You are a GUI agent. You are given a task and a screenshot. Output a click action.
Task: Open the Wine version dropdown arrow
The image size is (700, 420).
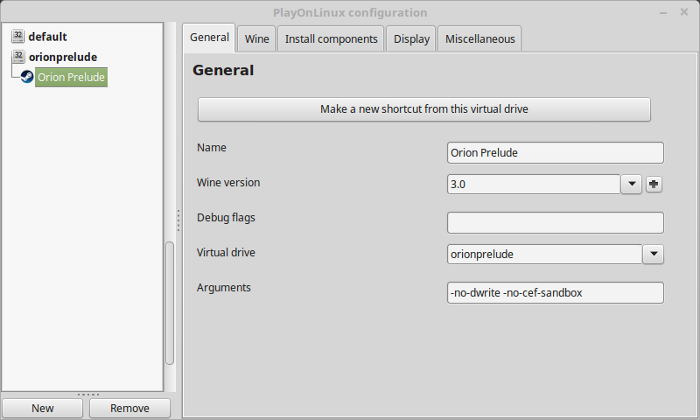(631, 184)
